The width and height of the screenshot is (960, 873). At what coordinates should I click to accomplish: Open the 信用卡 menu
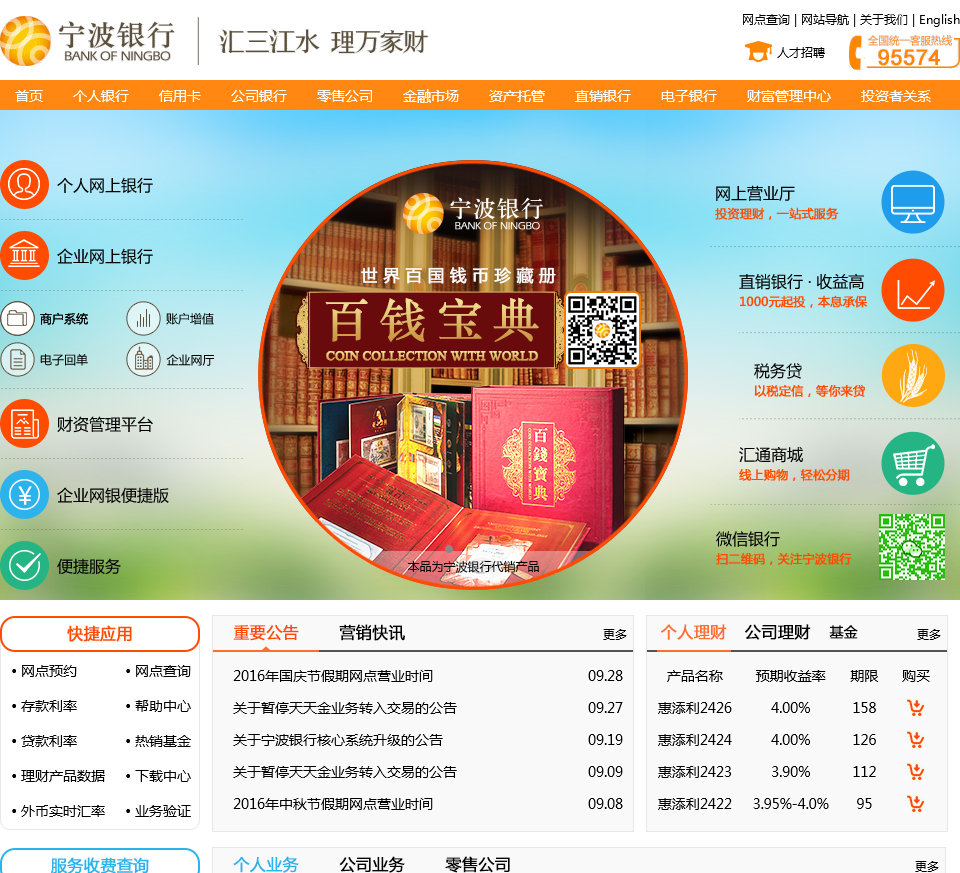pos(179,96)
